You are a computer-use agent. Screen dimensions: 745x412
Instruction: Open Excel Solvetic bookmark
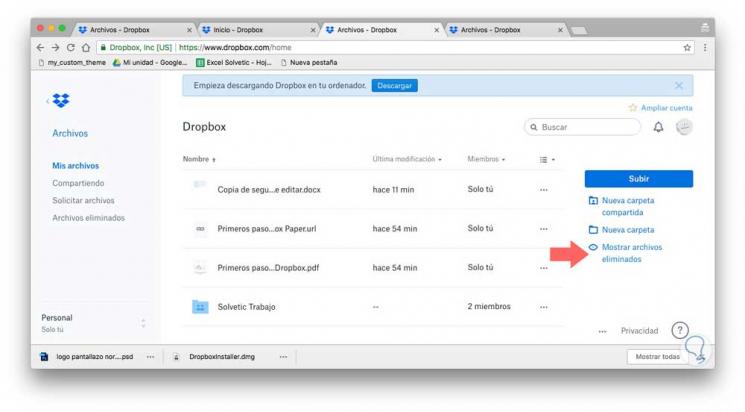[x=234, y=62]
